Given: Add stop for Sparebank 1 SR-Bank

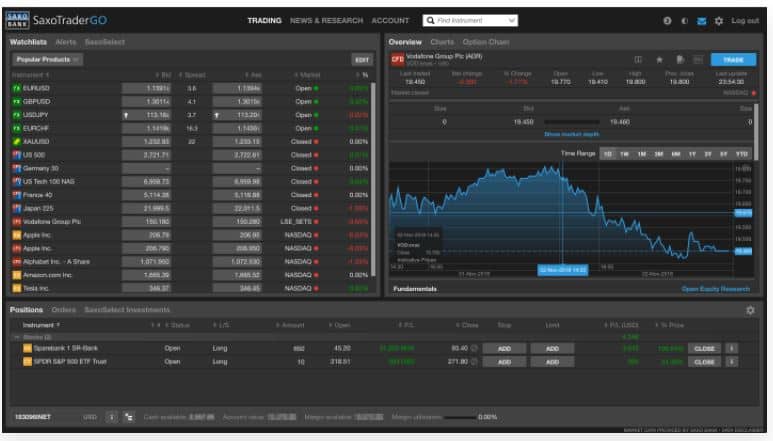Looking at the screenshot, I should [504, 348].
